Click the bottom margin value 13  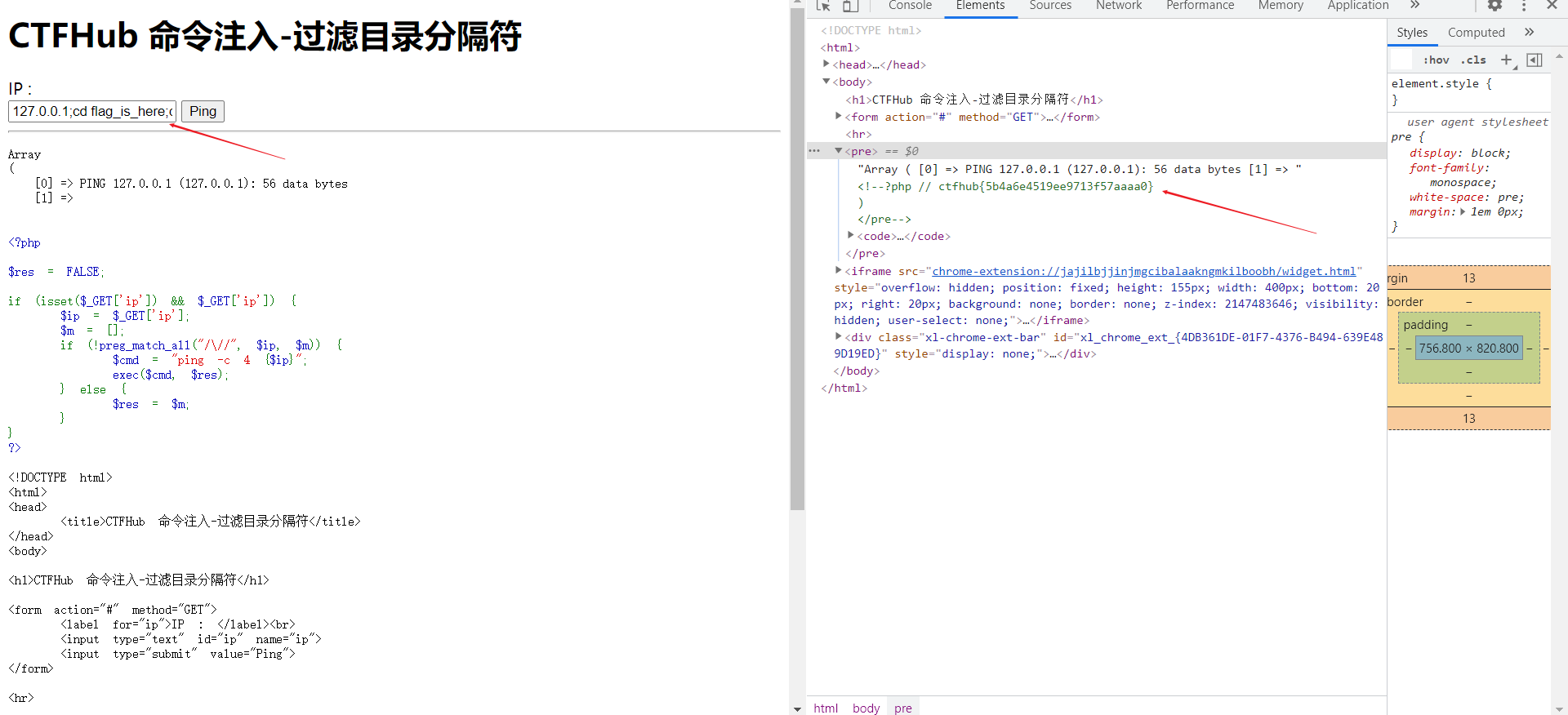(1468, 419)
